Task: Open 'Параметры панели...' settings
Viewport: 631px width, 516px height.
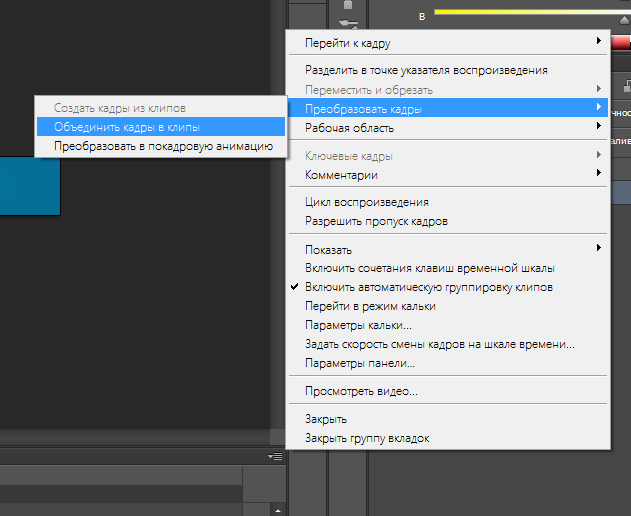Action: pyautogui.click(x=448, y=363)
